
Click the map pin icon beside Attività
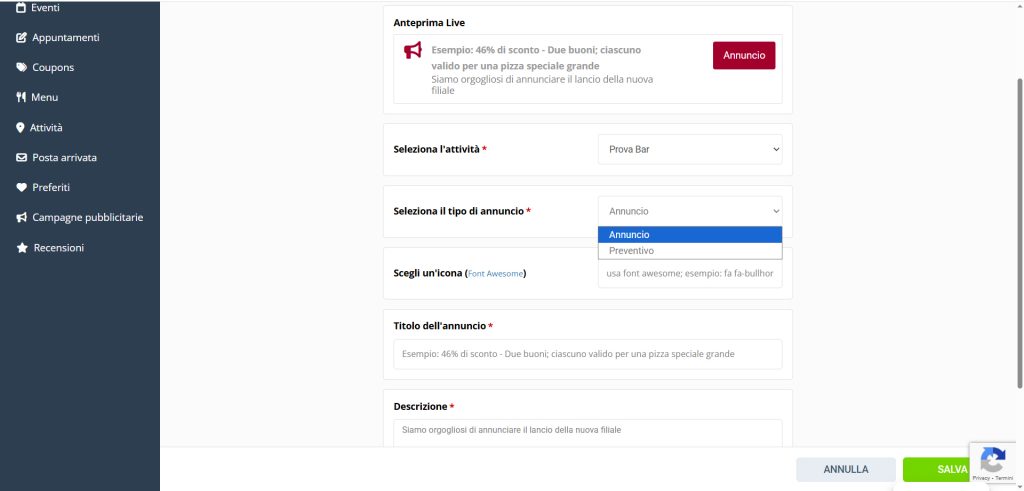20,128
